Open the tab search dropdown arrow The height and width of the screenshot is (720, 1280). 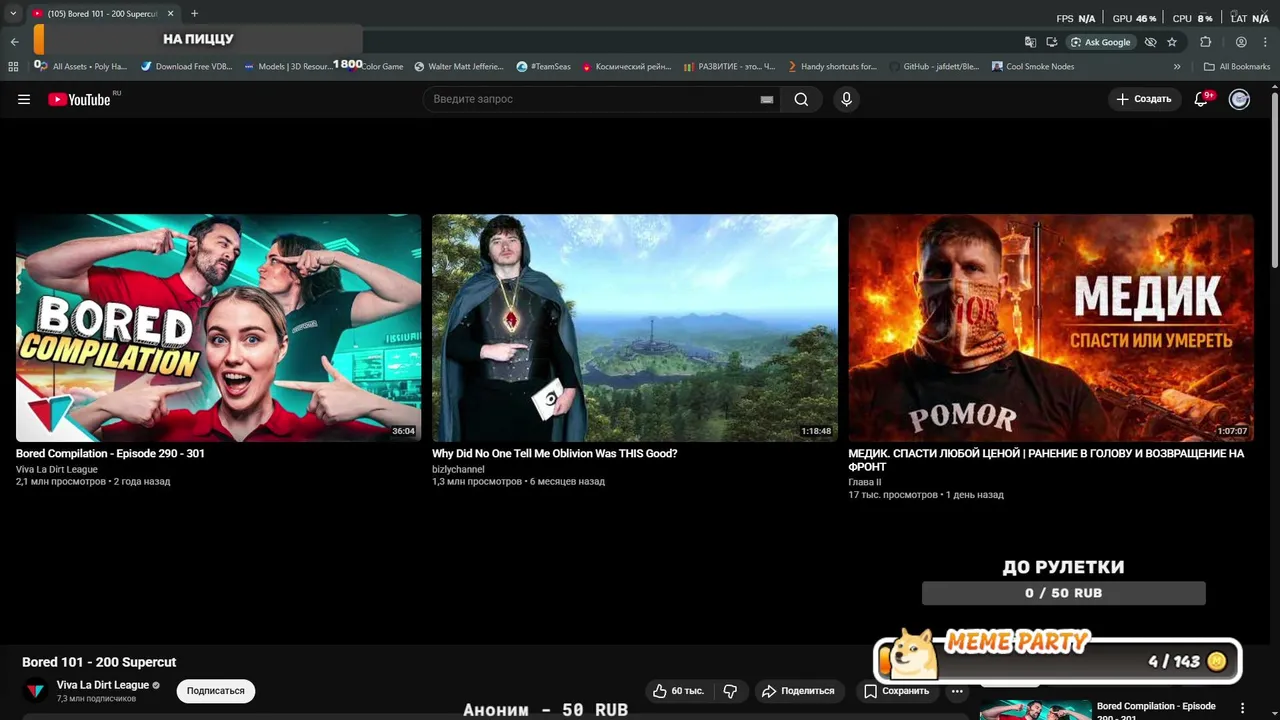click(13, 14)
